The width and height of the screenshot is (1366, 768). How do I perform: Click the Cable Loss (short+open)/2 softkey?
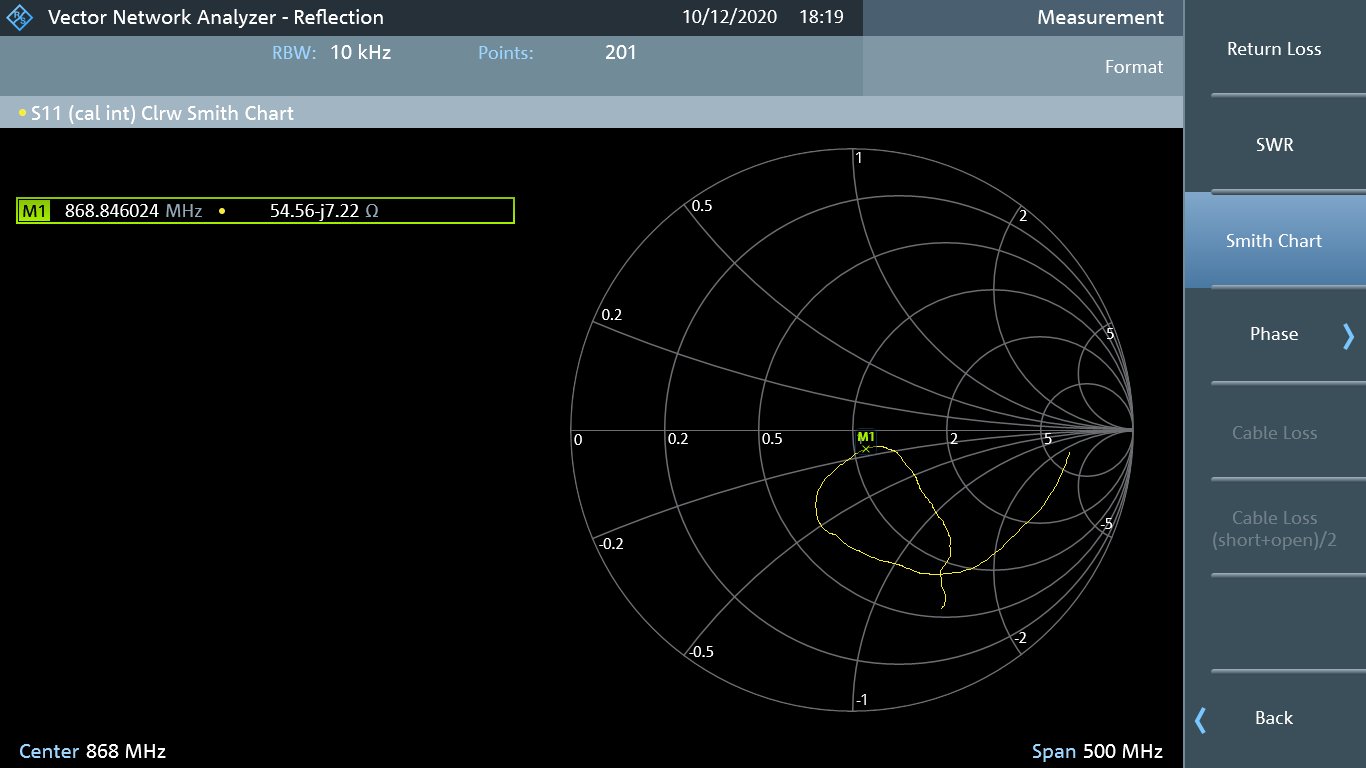click(x=1274, y=529)
